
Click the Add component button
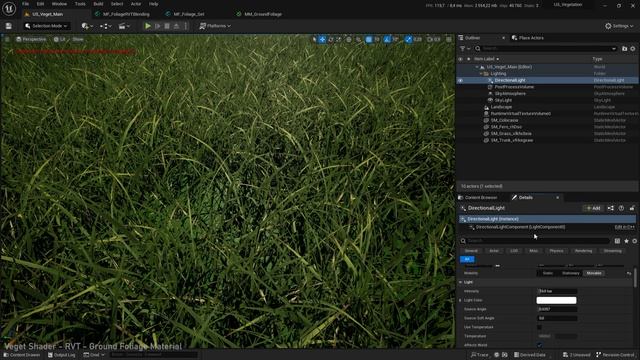(593, 208)
